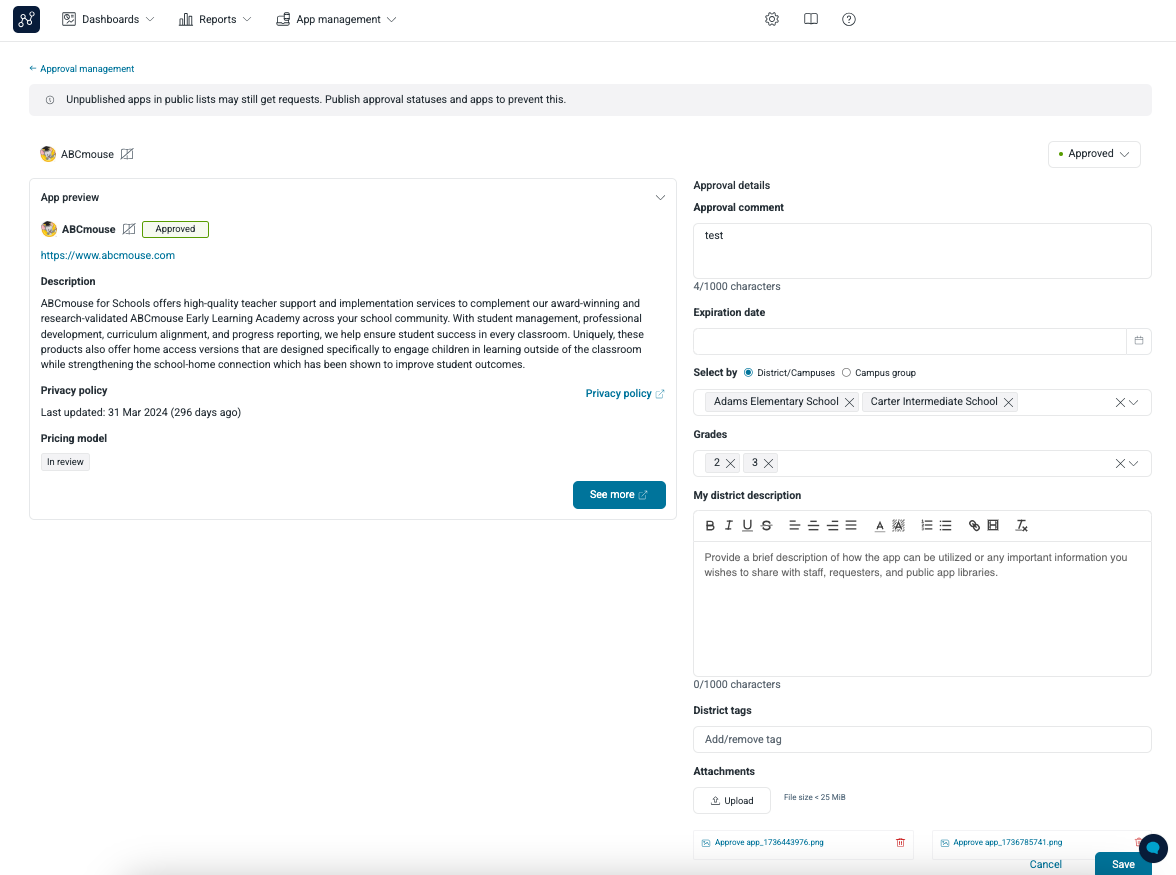Image resolution: width=1176 pixels, height=875 pixels.
Task: Apply italic formatting in the rich text toolbar
Action: [x=728, y=525]
